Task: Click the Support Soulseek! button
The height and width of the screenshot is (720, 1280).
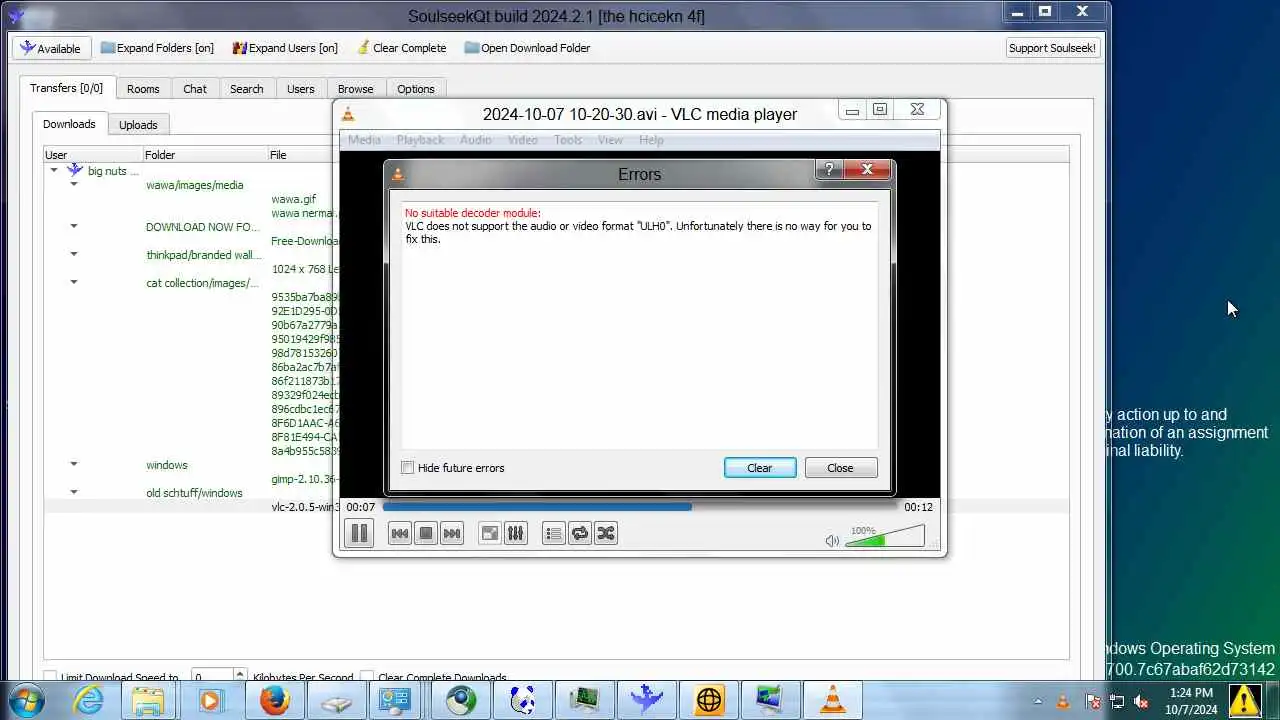Action: click(1052, 48)
